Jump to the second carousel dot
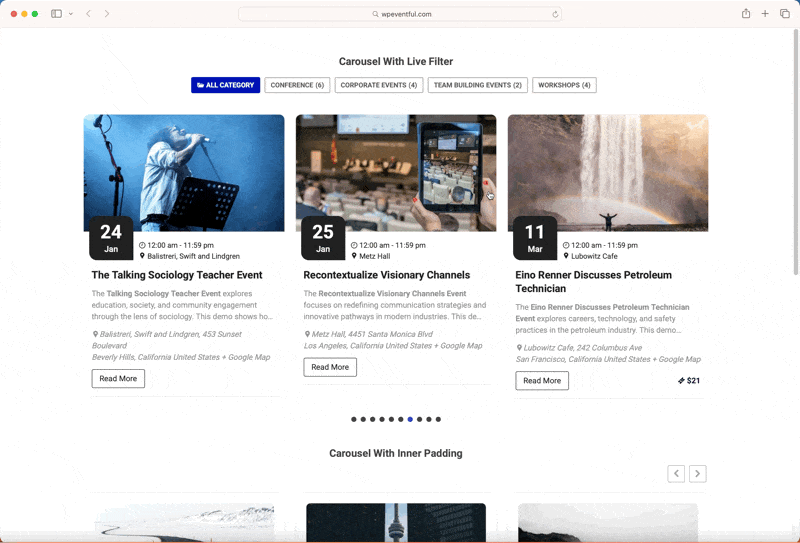This screenshot has height=543, width=800. [x=363, y=419]
